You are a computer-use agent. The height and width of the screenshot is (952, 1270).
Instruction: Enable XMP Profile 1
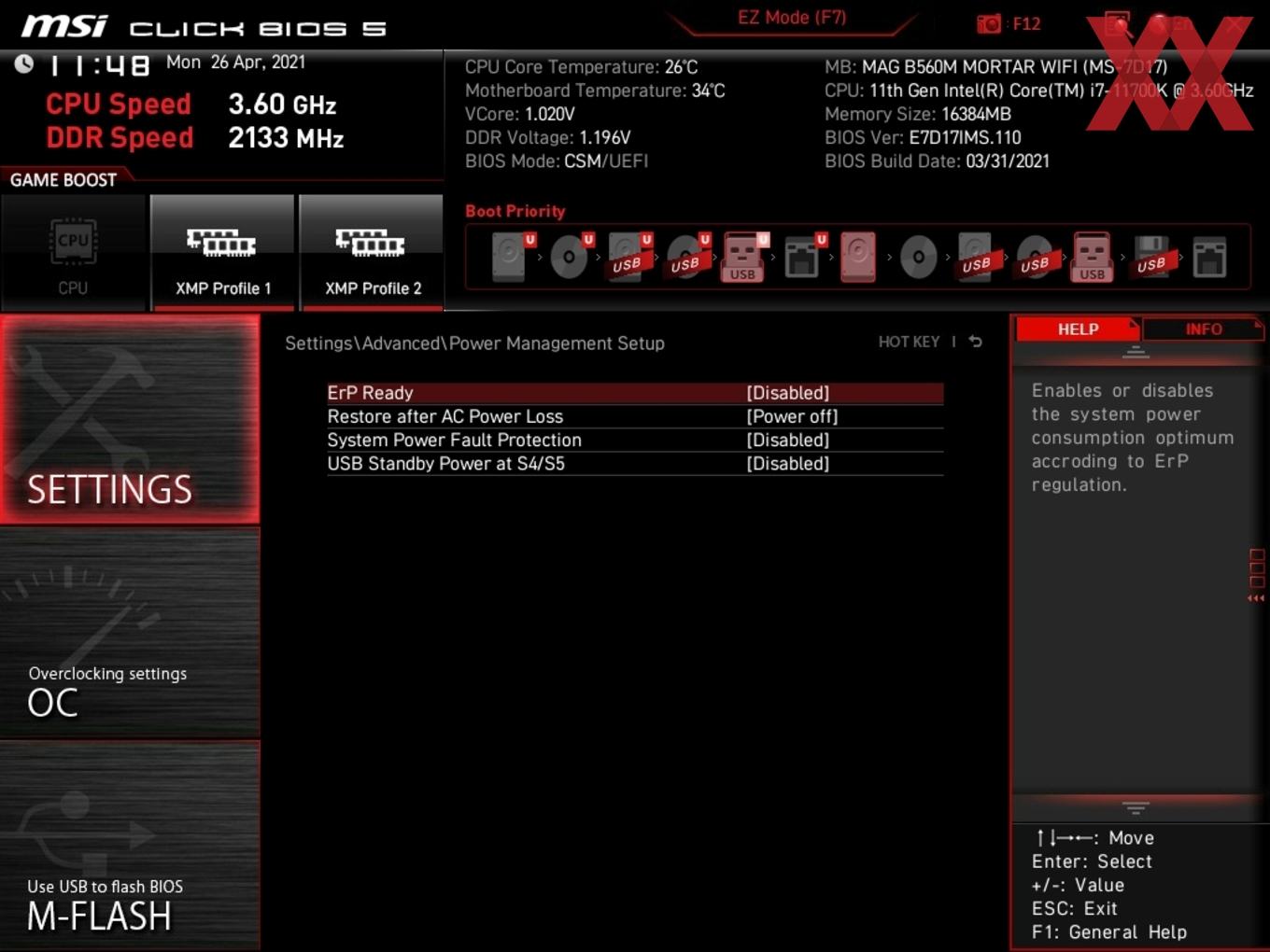coord(222,253)
